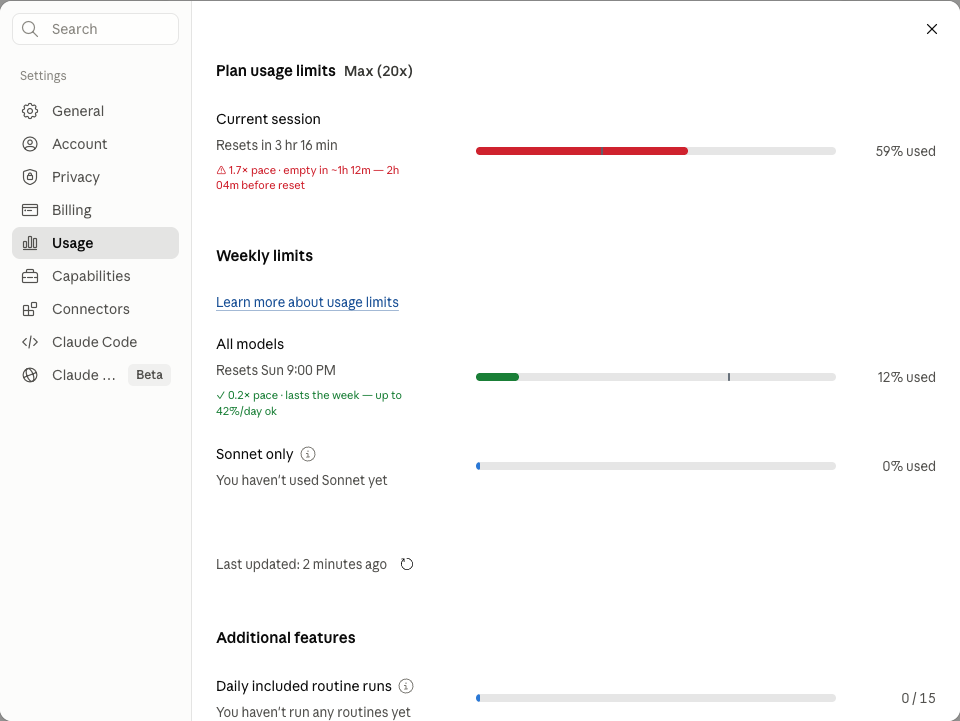This screenshot has height=721, width=960.
Task: Click the All models label
Action: [250, 344]
